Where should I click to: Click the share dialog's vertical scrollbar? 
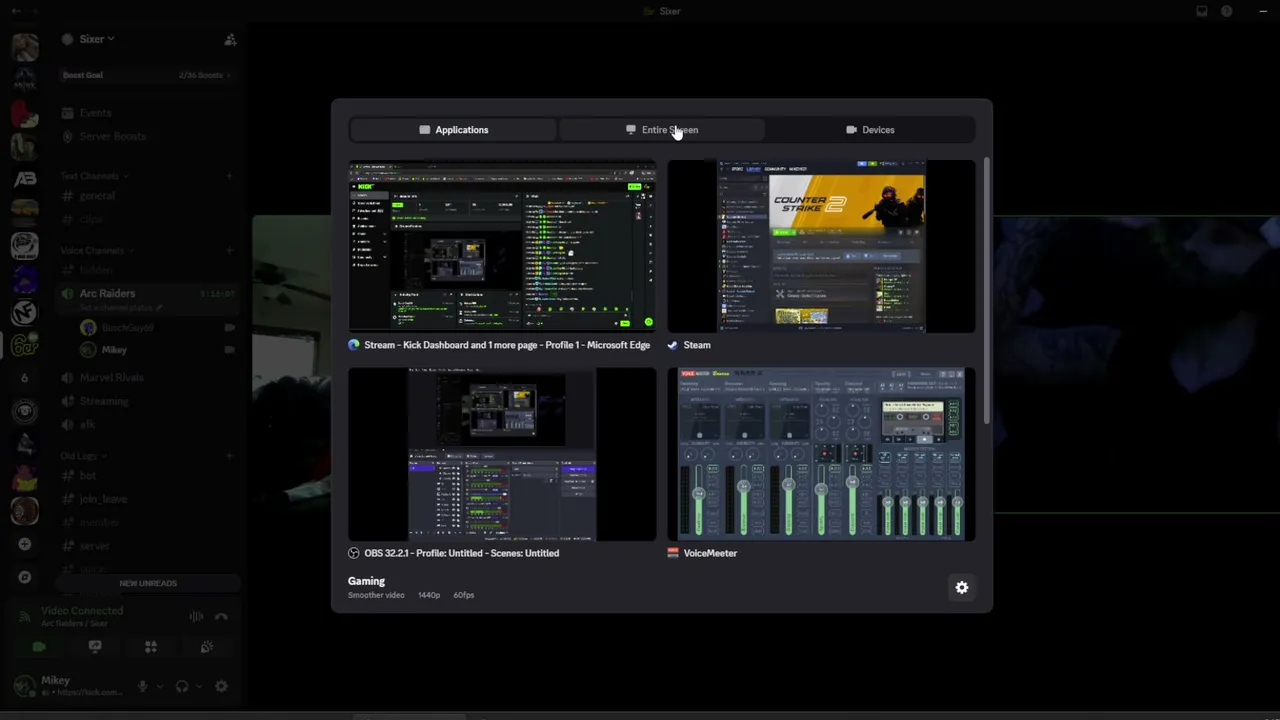coord(987,290)
